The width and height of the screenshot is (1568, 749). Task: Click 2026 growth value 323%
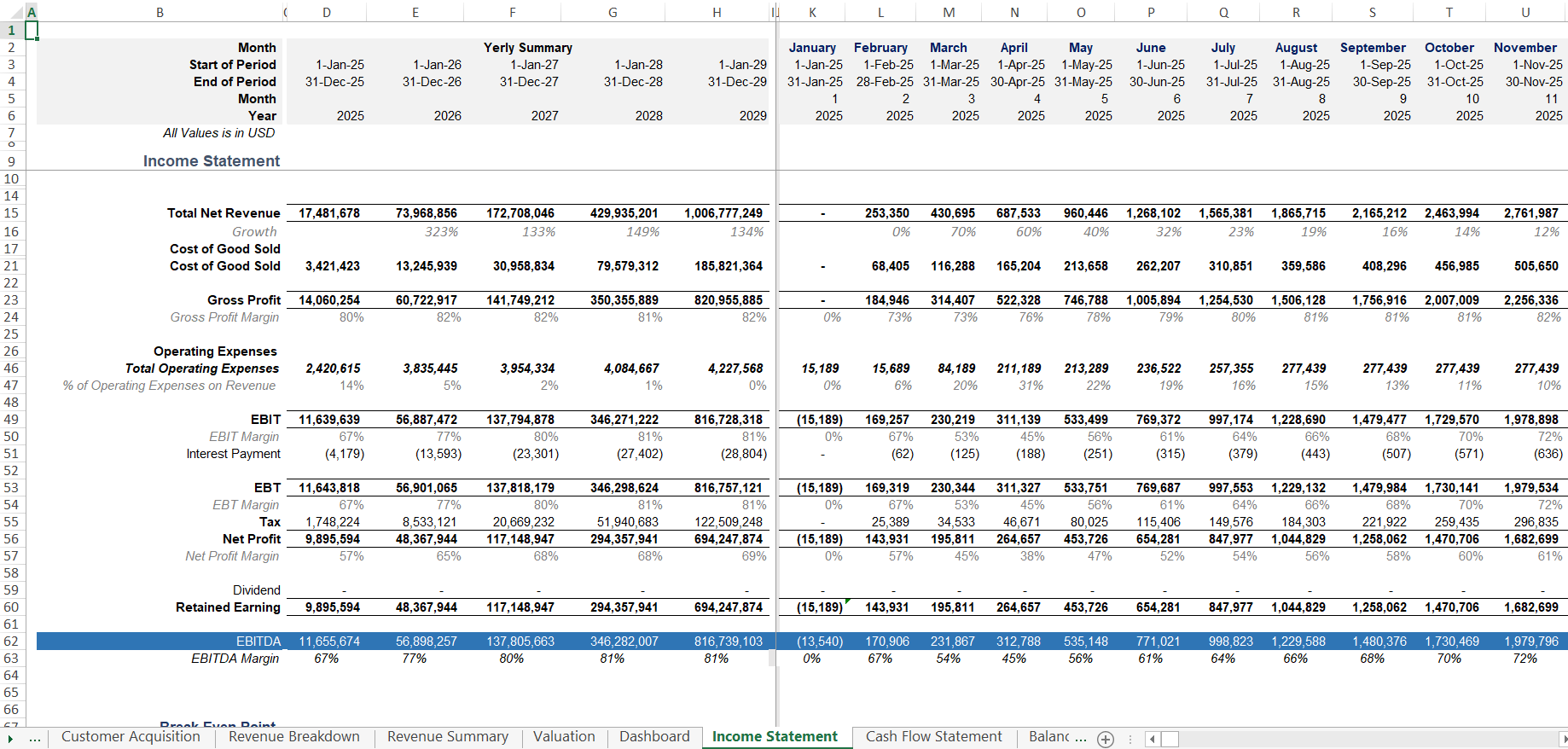442,232
